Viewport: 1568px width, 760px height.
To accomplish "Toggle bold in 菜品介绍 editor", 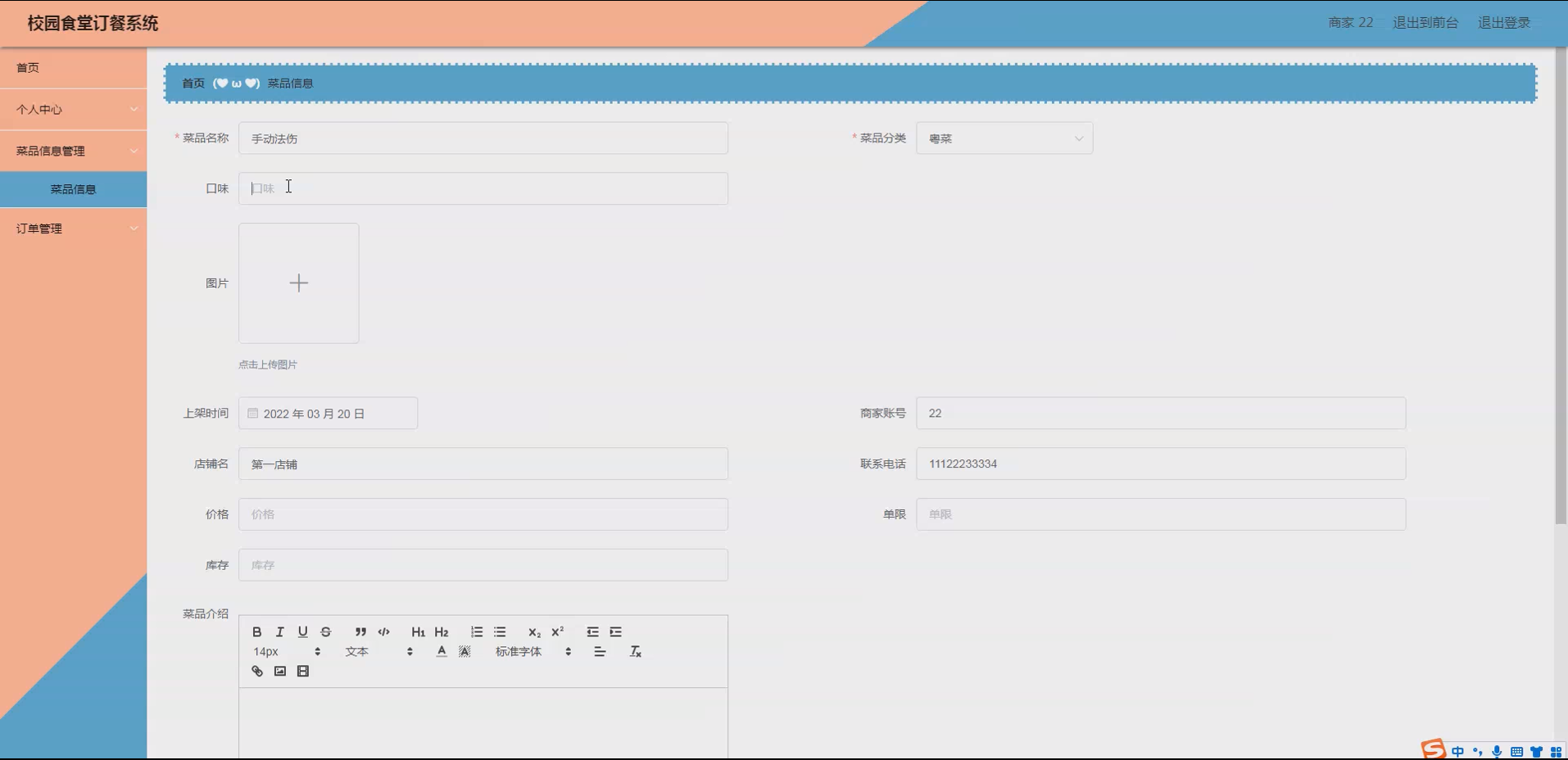I will pos(257,632).
